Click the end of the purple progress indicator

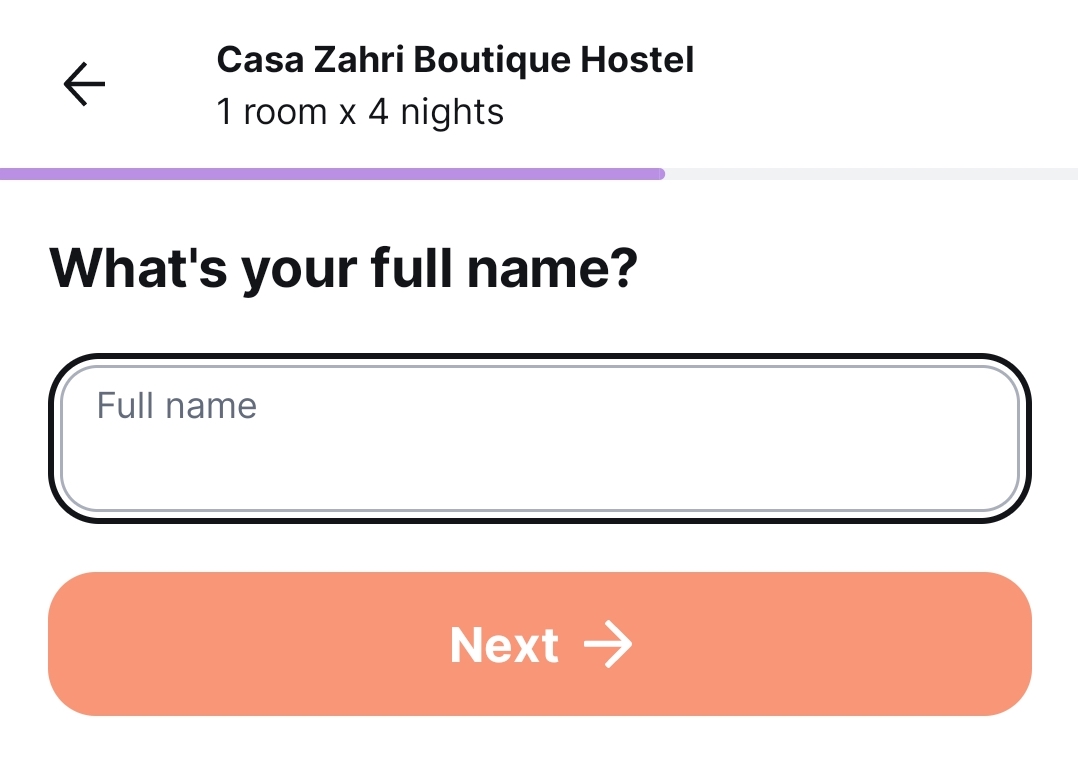pos(656,174)
